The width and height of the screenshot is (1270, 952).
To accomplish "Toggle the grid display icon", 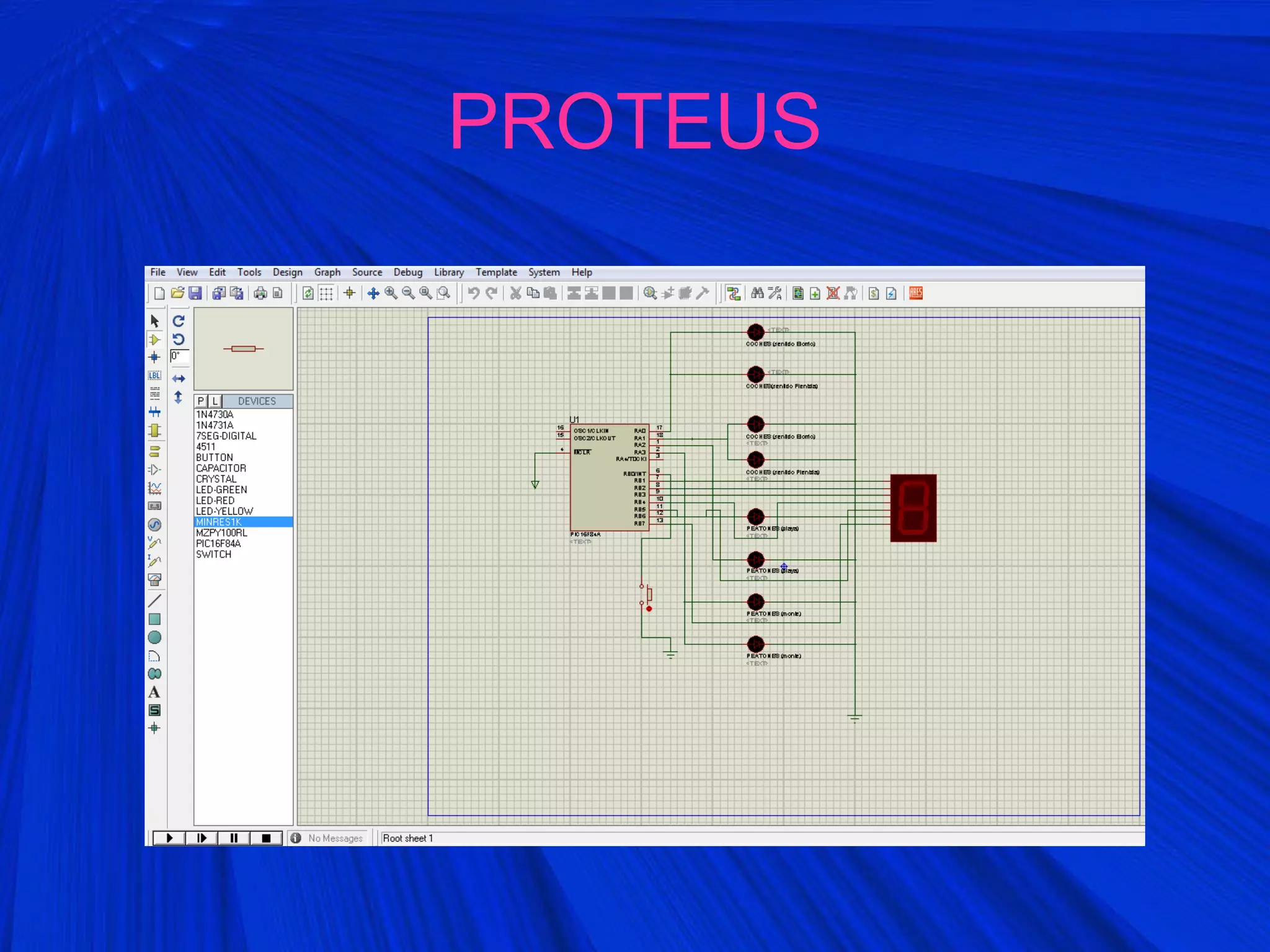I will (326, 293).
